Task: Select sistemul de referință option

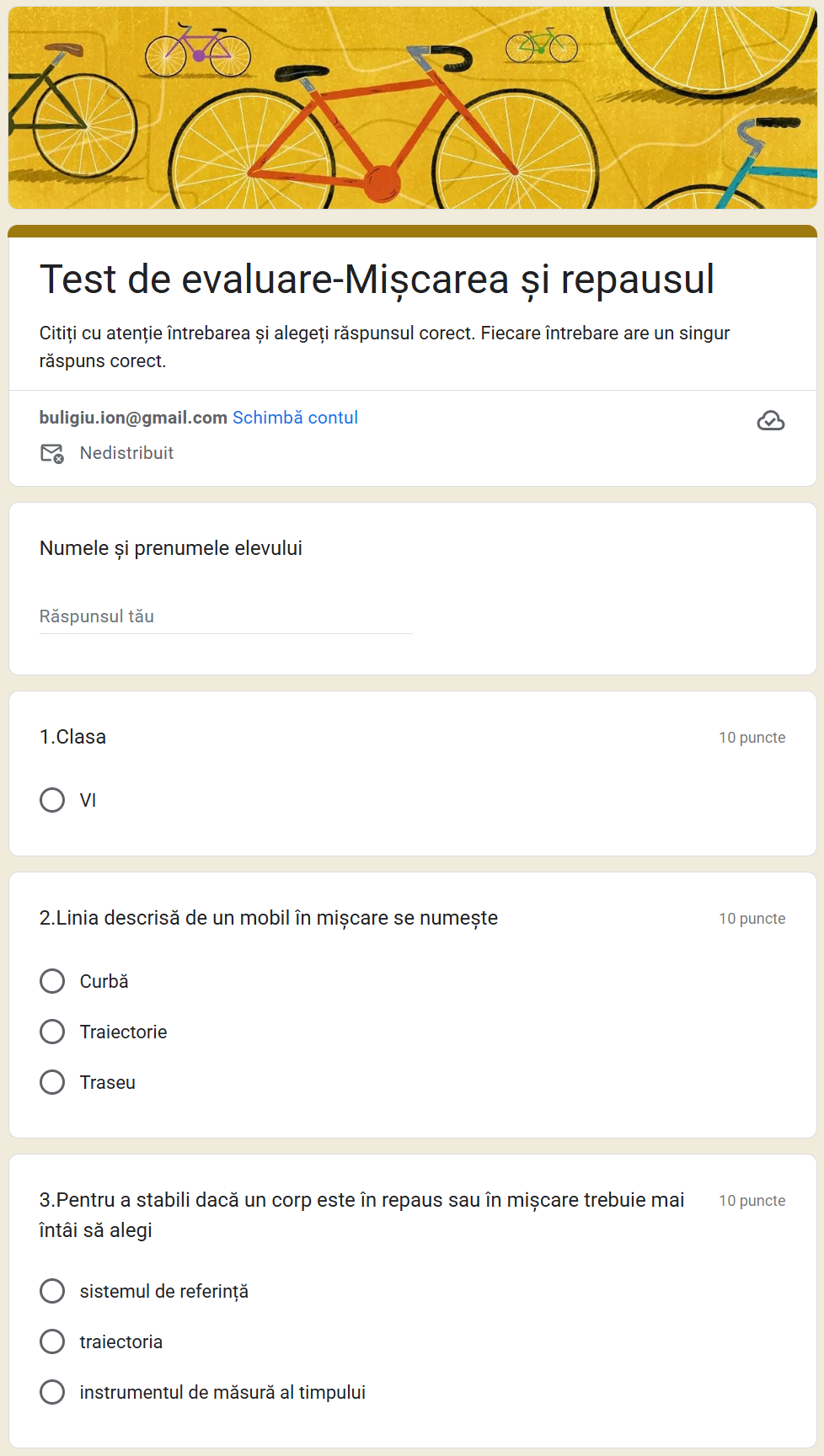Action: tap(52, 1291)
